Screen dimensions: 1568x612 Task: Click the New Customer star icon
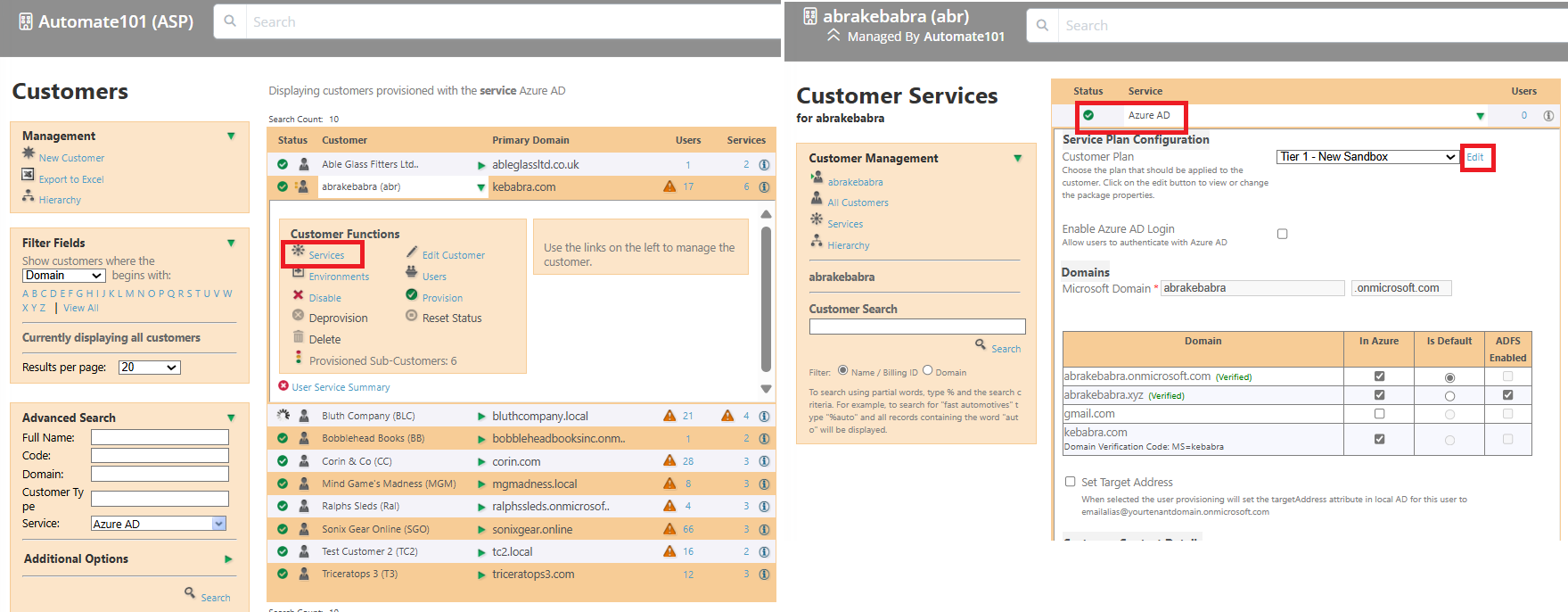coord(29,153)
